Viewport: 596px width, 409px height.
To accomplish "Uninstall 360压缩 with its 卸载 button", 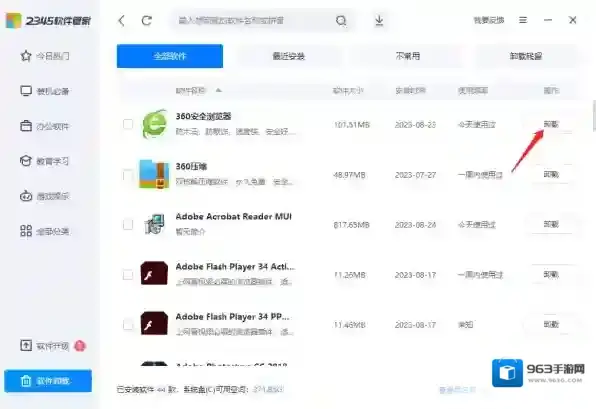I will coord(551,174).
